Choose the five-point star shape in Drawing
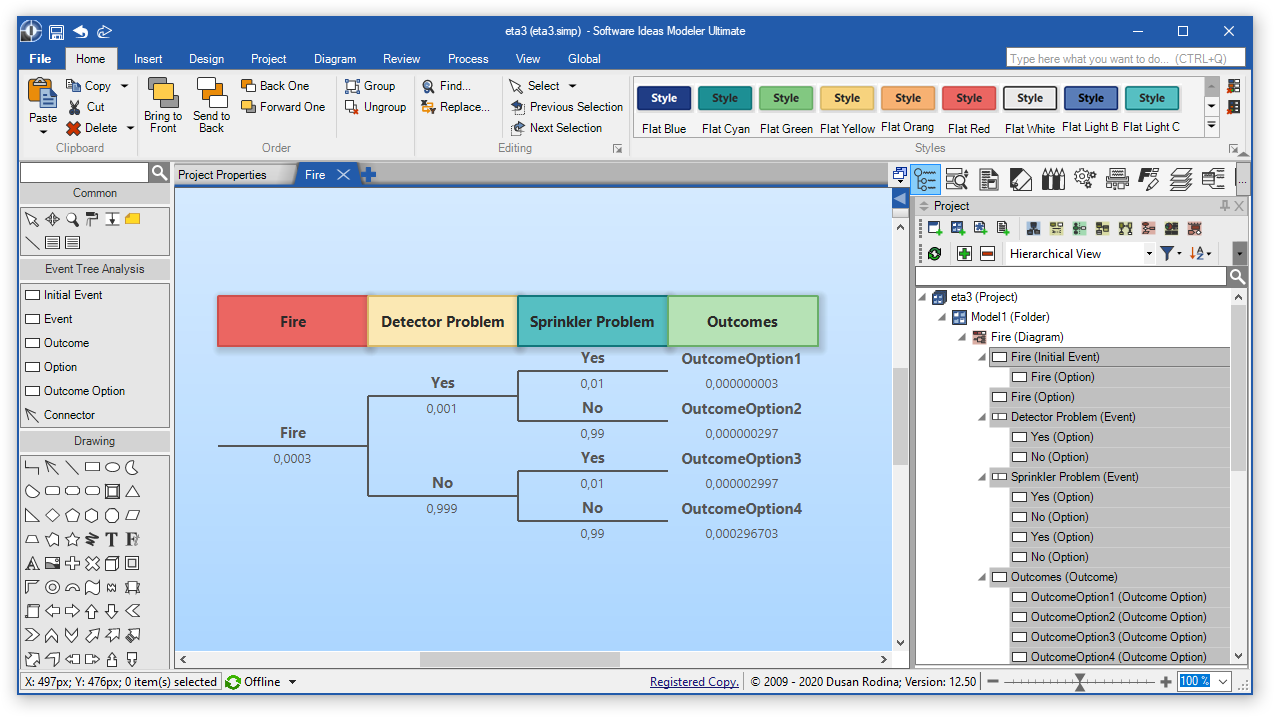1274x717 pixels. pos(72,539)
